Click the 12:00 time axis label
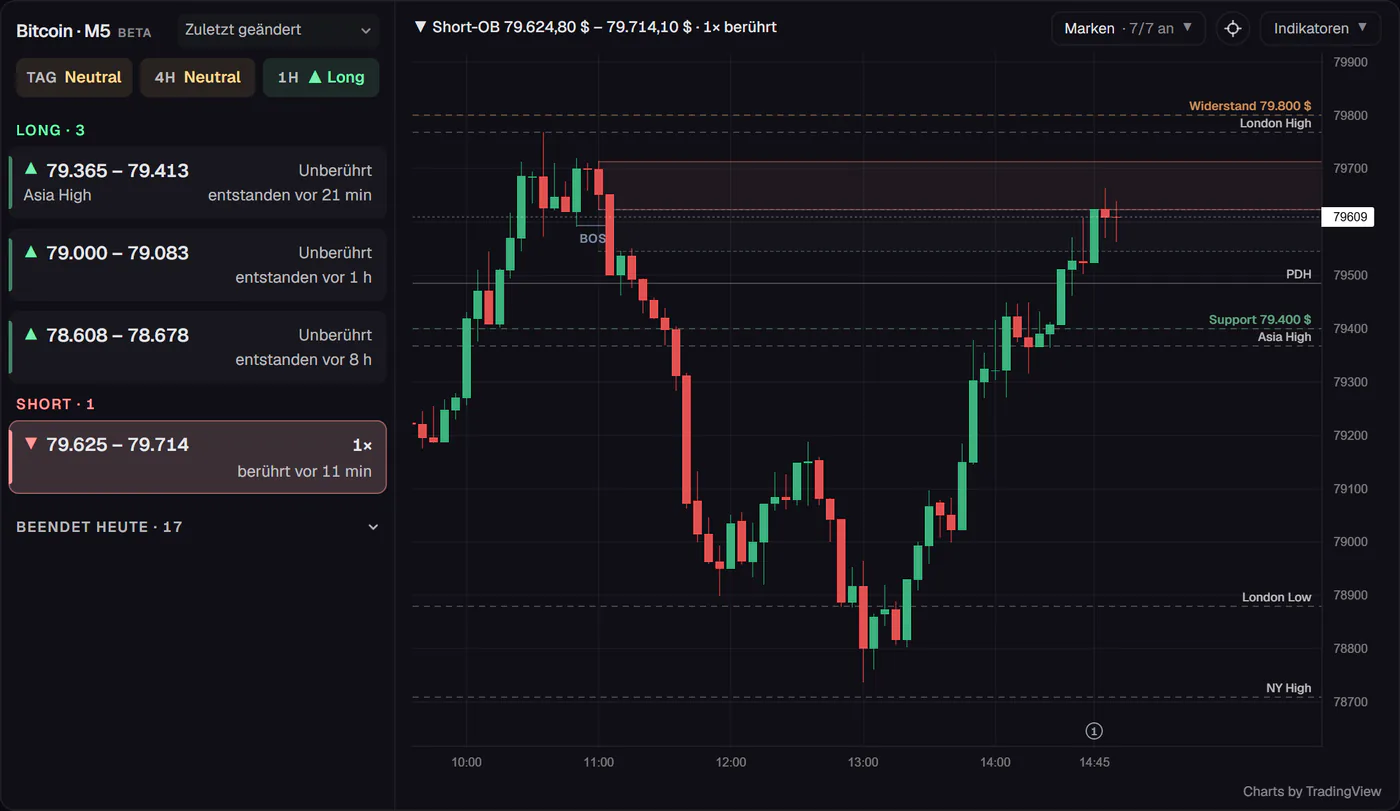Viewport: 1400px width, 811px height. 731,762
